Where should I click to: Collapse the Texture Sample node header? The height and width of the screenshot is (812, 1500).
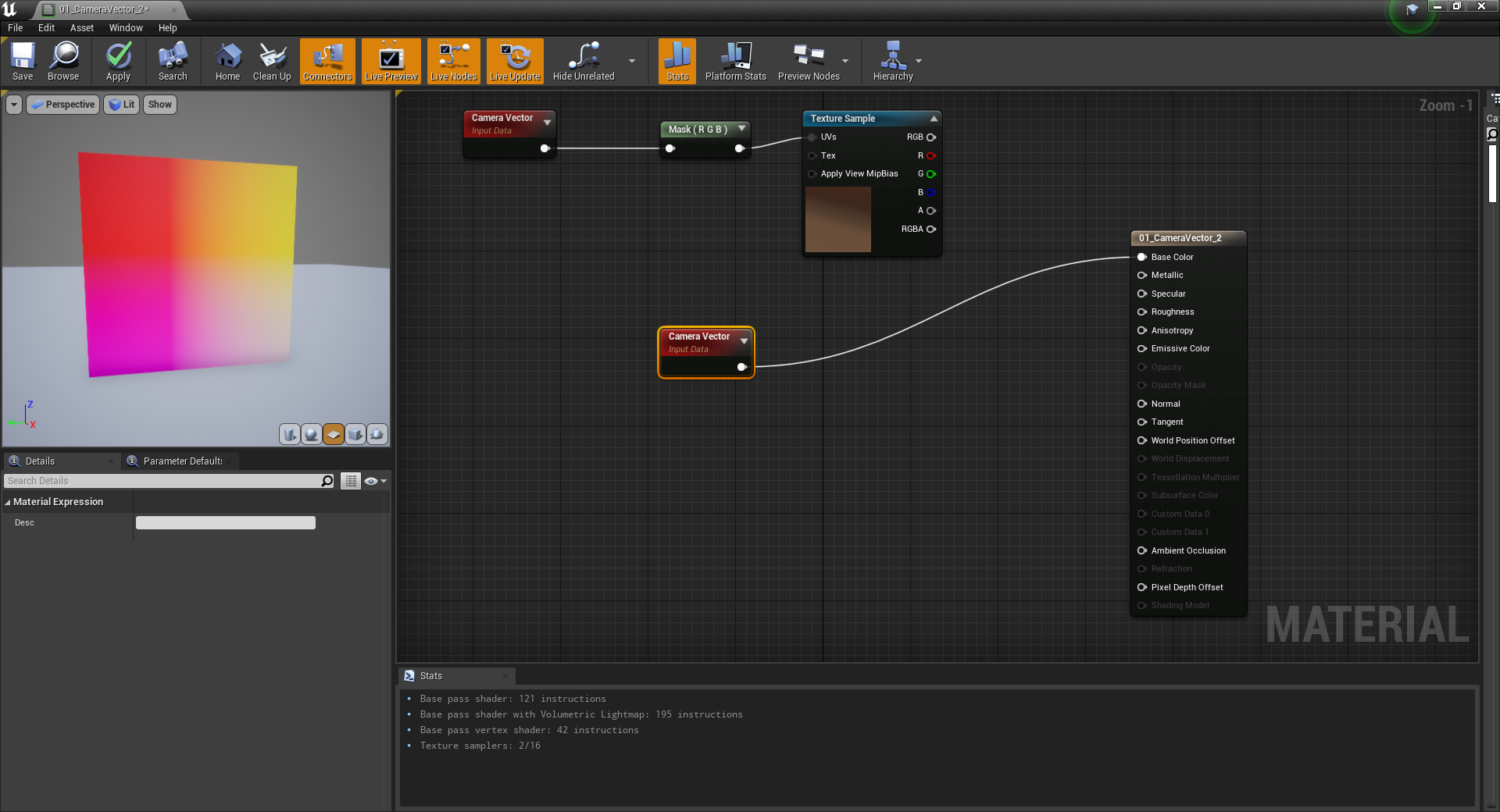point(933,119)
